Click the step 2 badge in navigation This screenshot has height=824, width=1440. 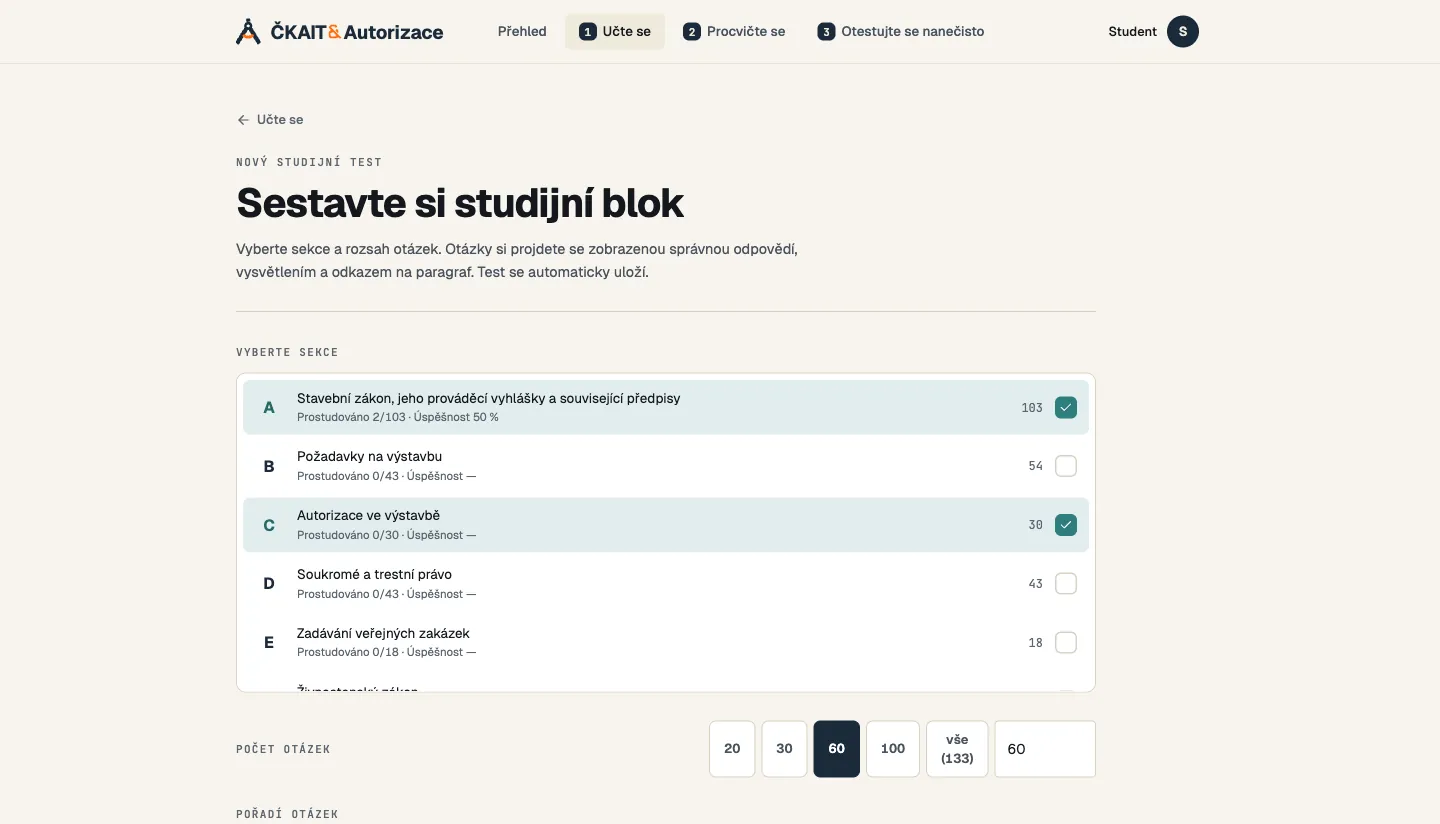click(692, 32)
